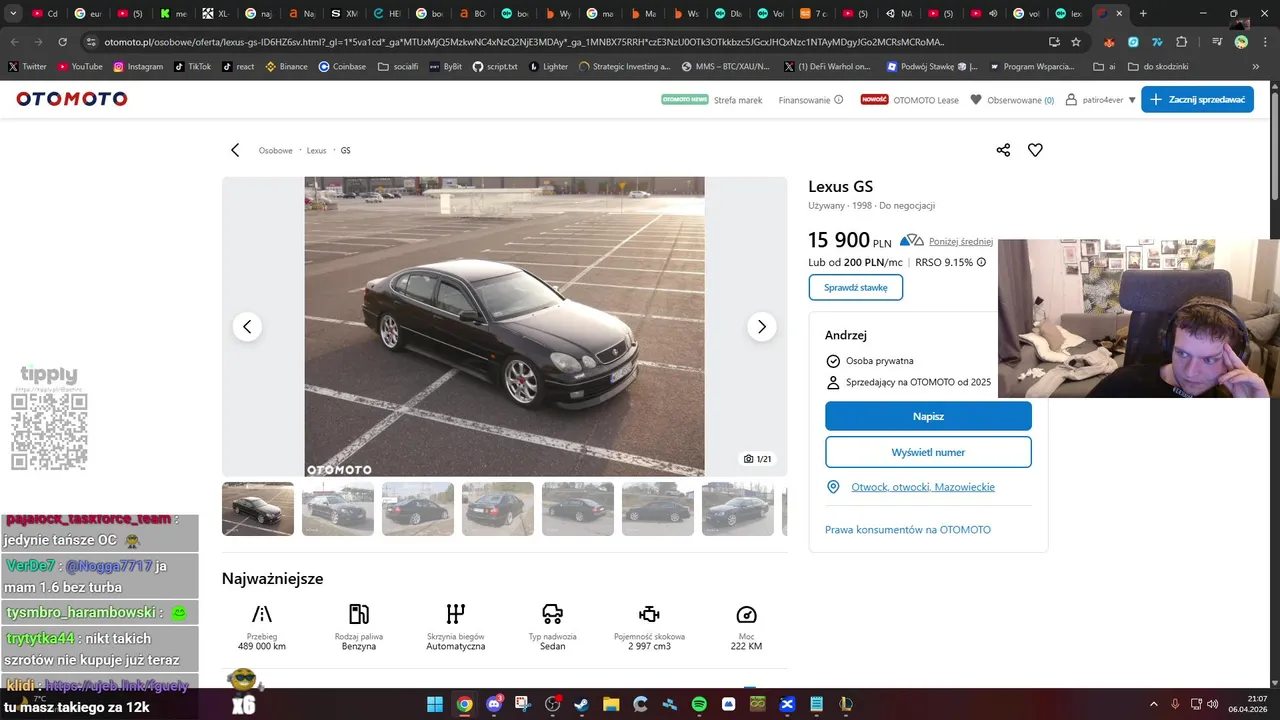Open Chrome profile avatar
1280x720 pixels.
click(x=1241, y=42)
